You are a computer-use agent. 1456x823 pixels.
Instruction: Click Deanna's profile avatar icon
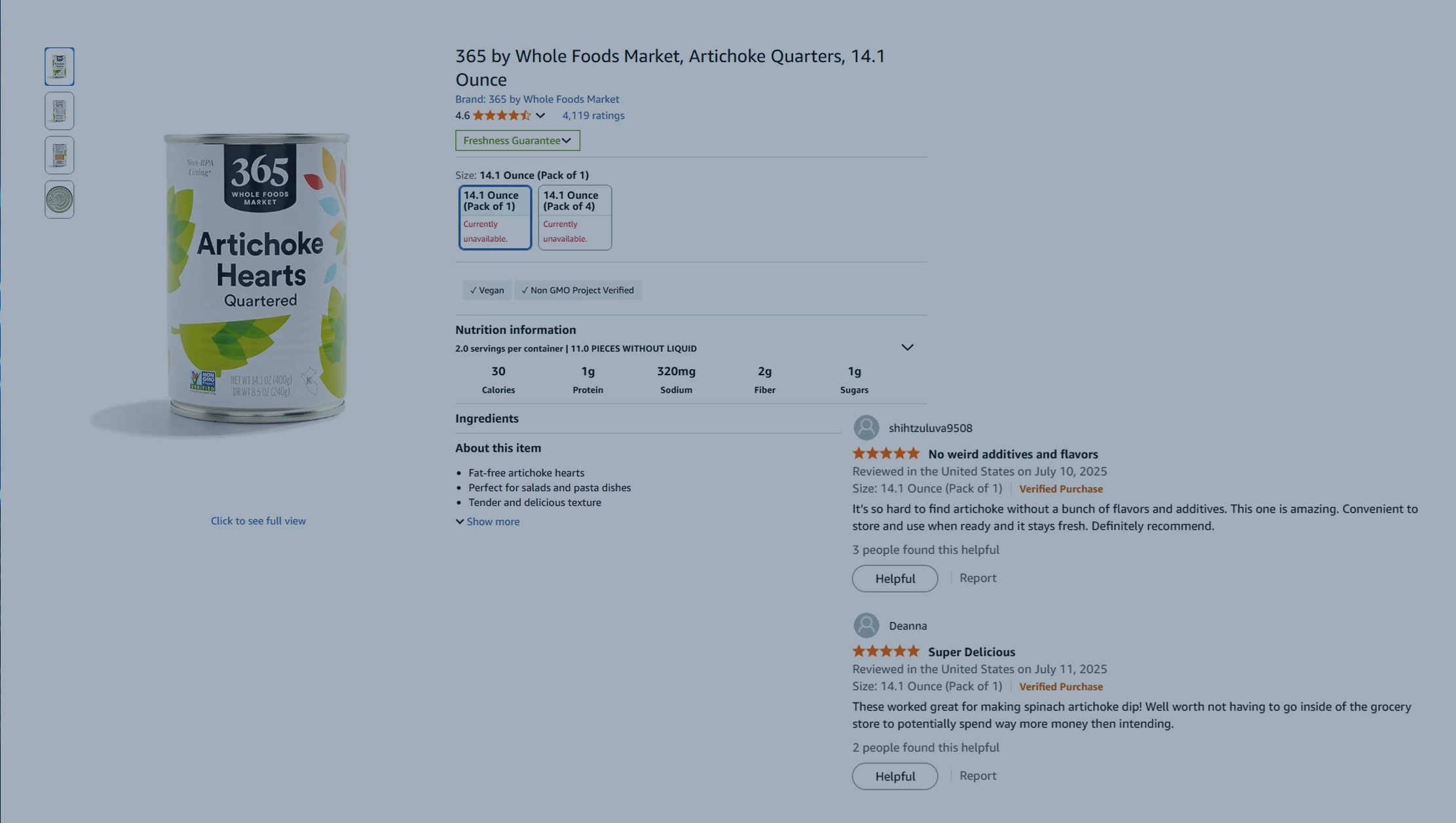(x=866, y=625)
